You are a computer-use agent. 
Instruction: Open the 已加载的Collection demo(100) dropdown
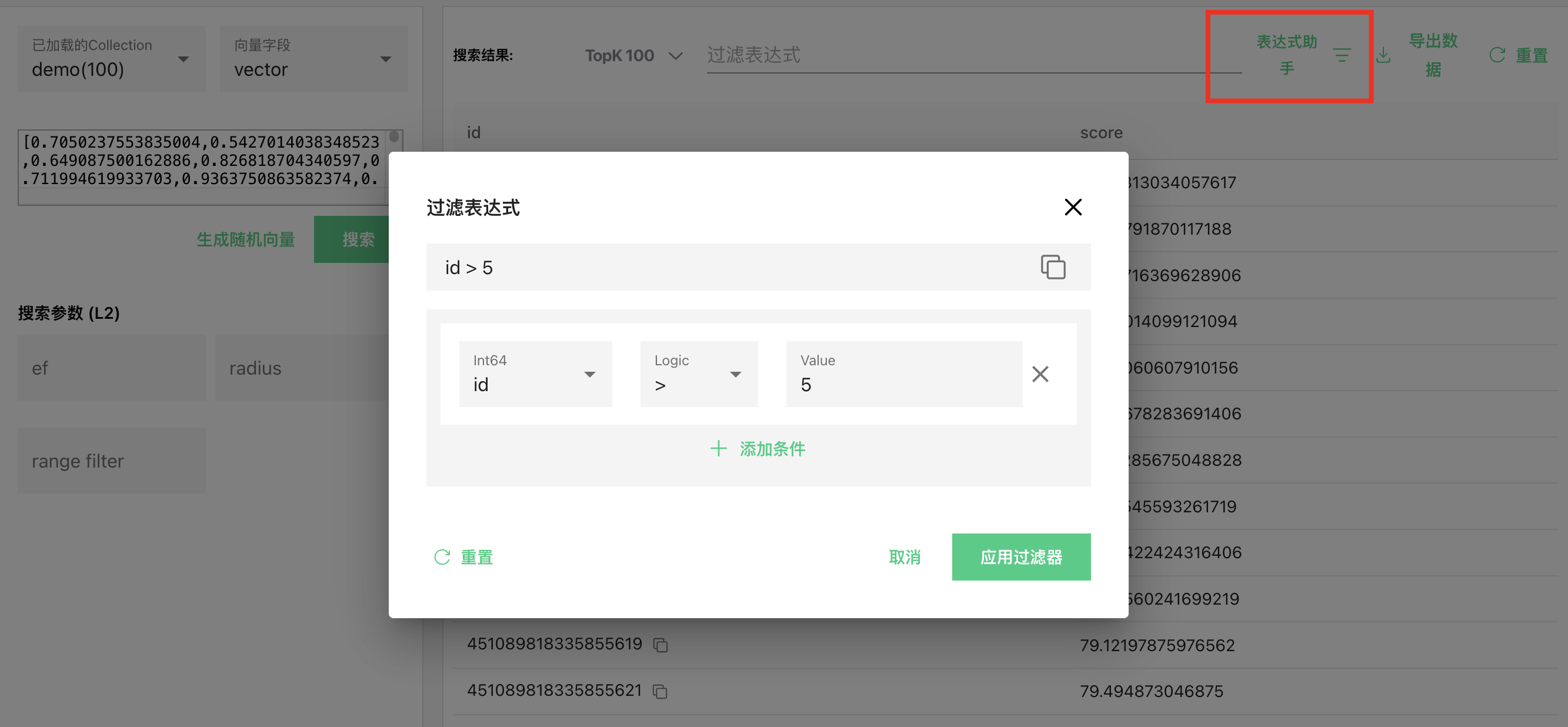tap(111, 58)
